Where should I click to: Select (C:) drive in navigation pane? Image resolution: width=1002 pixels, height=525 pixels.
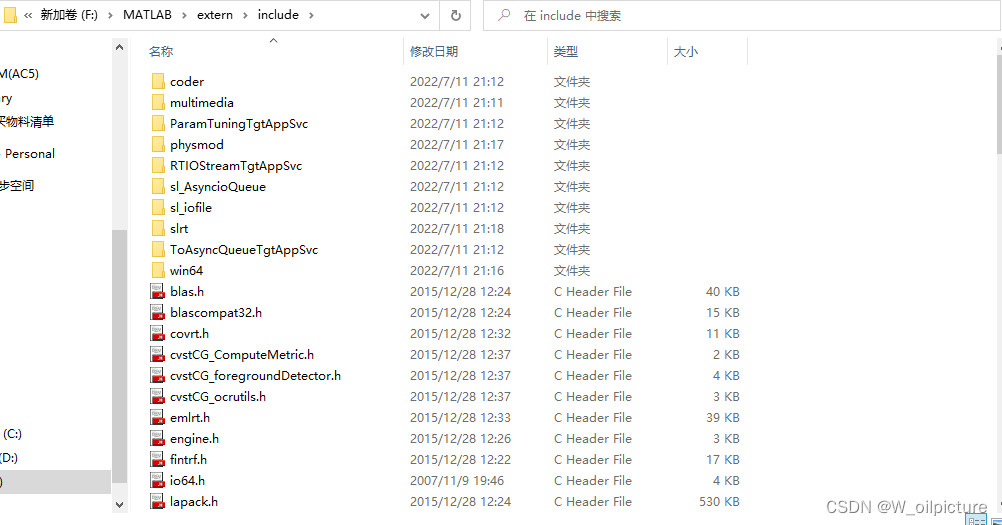[x=12, y=434]
